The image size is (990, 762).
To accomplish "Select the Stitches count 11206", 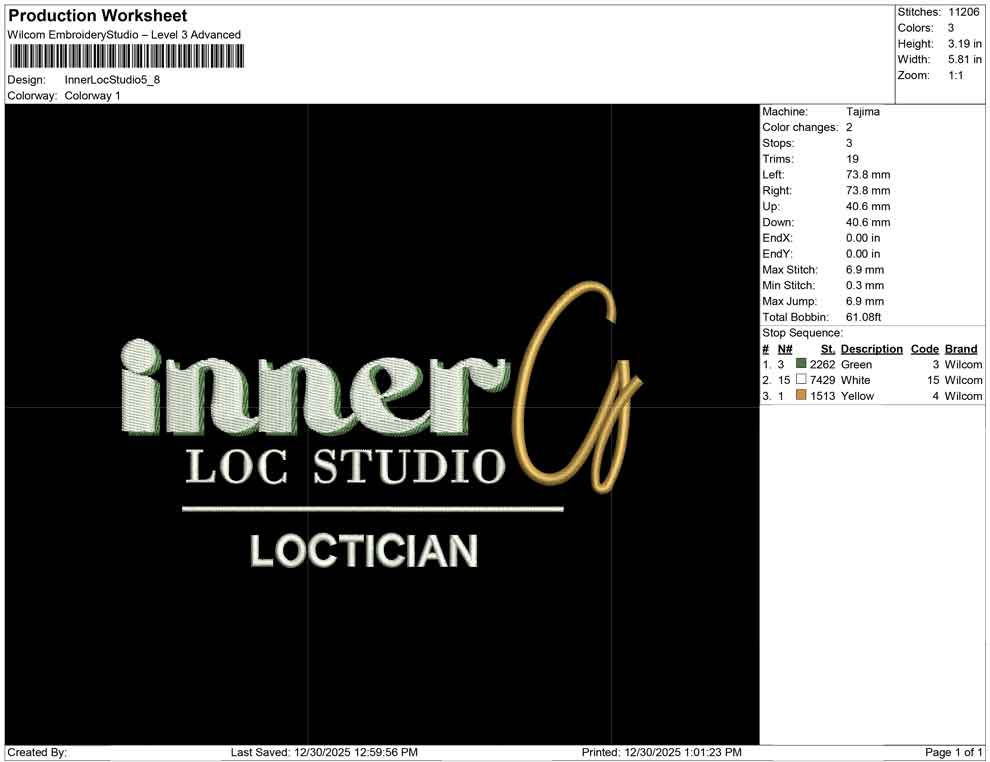I will [x=967, y=12].
